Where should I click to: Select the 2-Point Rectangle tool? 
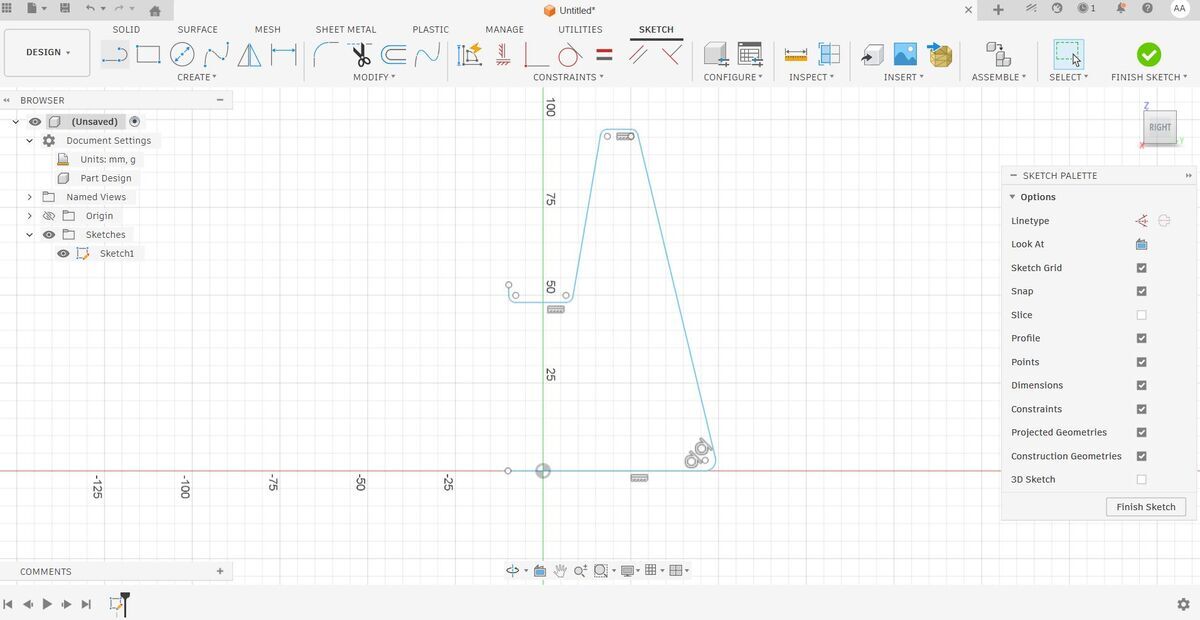148,54
